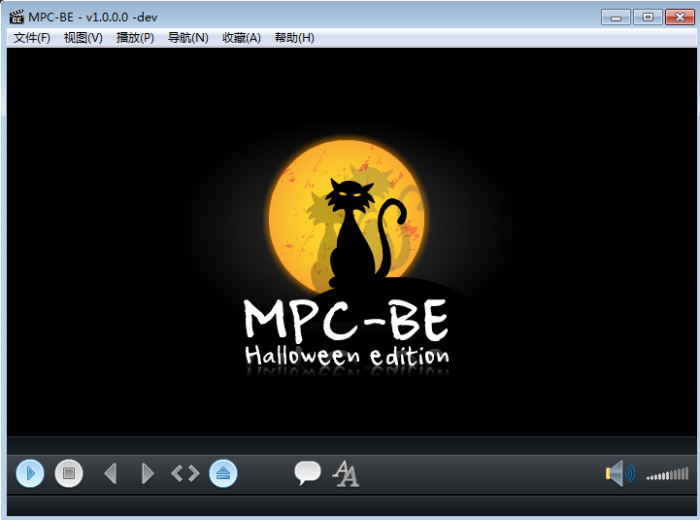The height and width of the screenshot is (520, 700).
Task: Start playback with the Play button
Action: (30, 473)
